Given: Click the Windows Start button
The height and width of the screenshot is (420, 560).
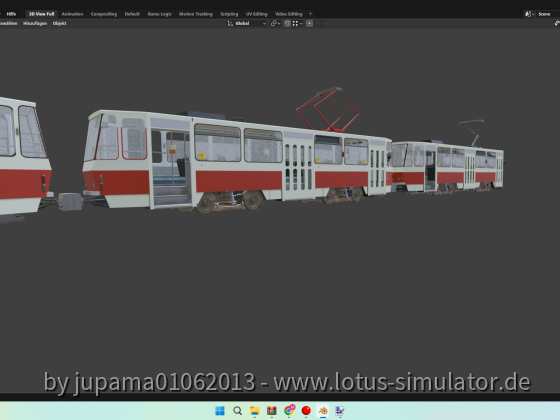Looking at the screenshot, I should [220, 411].
